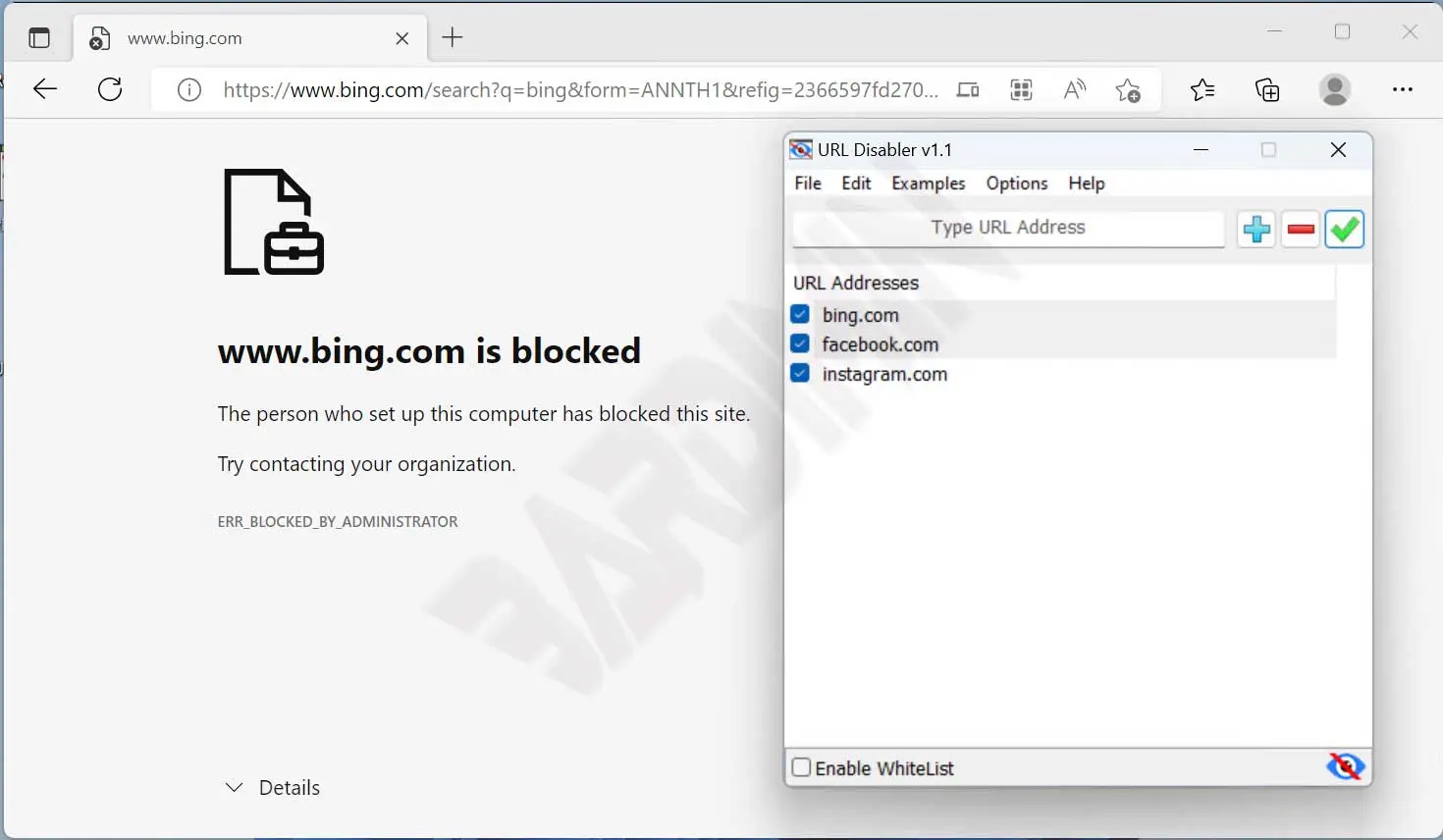The width and height of the screenshot is (1443, 840).
Task: Refresh the blocked Bing page
Action: [x=110, y=90]
